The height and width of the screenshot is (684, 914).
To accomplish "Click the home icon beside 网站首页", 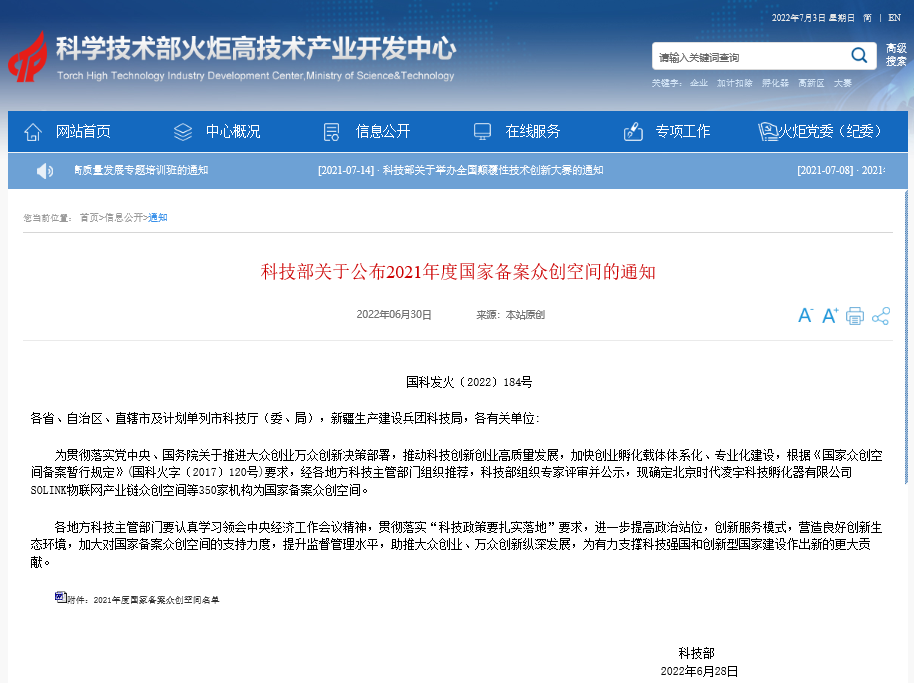I will [x=33, y=132].
